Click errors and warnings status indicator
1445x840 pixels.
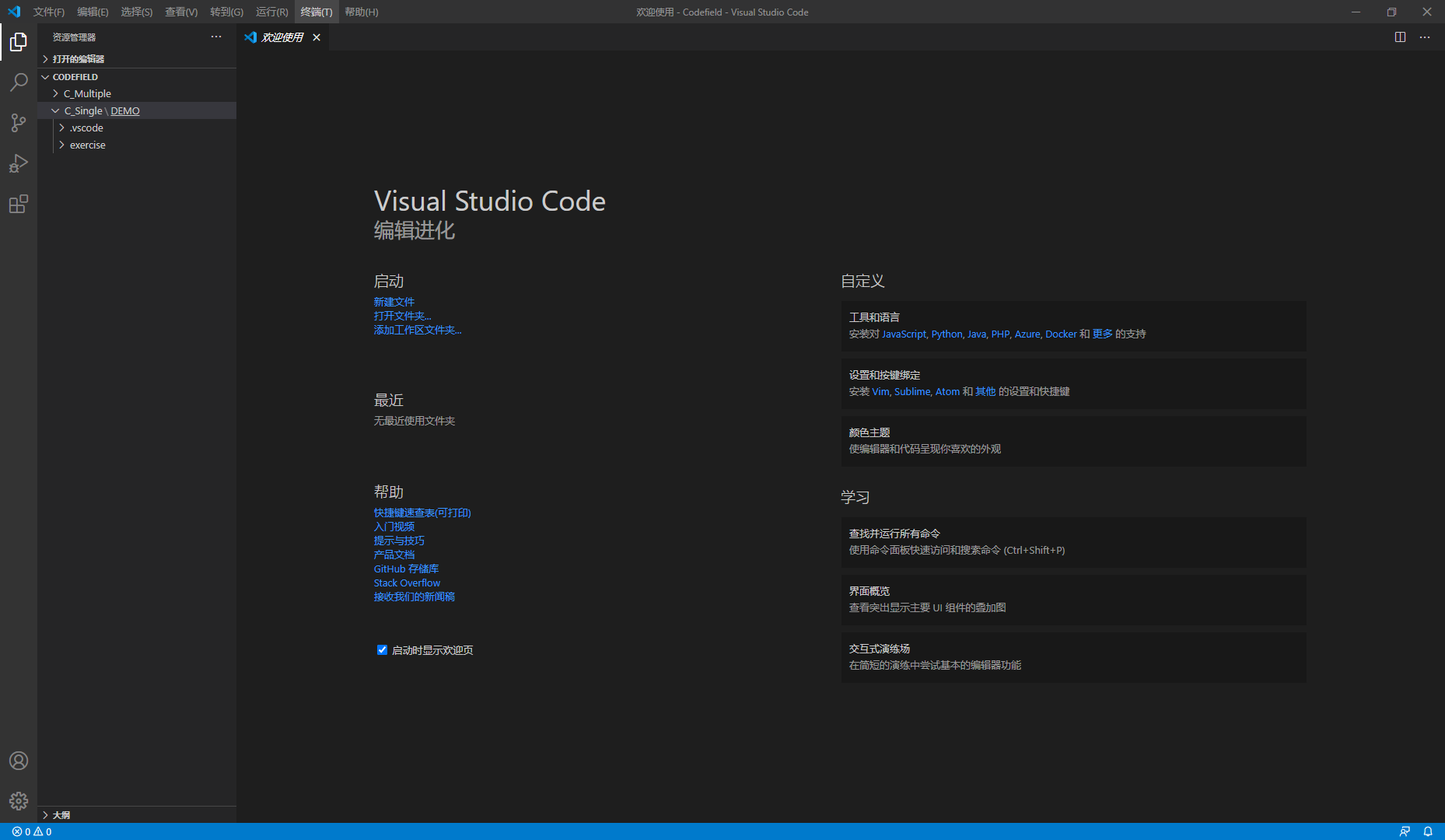tap(32, 831)
